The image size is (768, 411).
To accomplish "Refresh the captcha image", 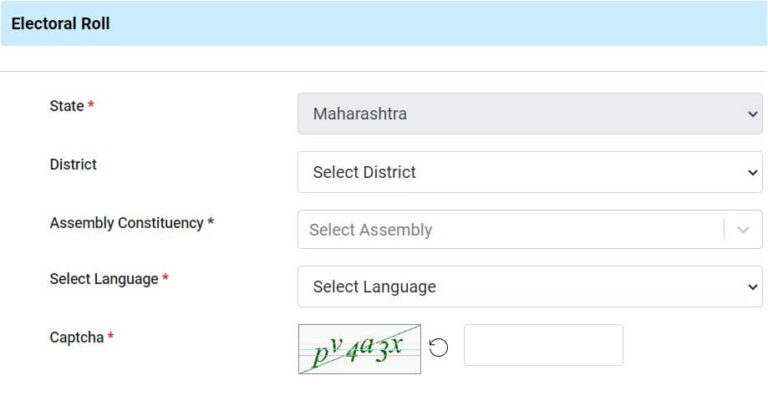I will (438, 347).
